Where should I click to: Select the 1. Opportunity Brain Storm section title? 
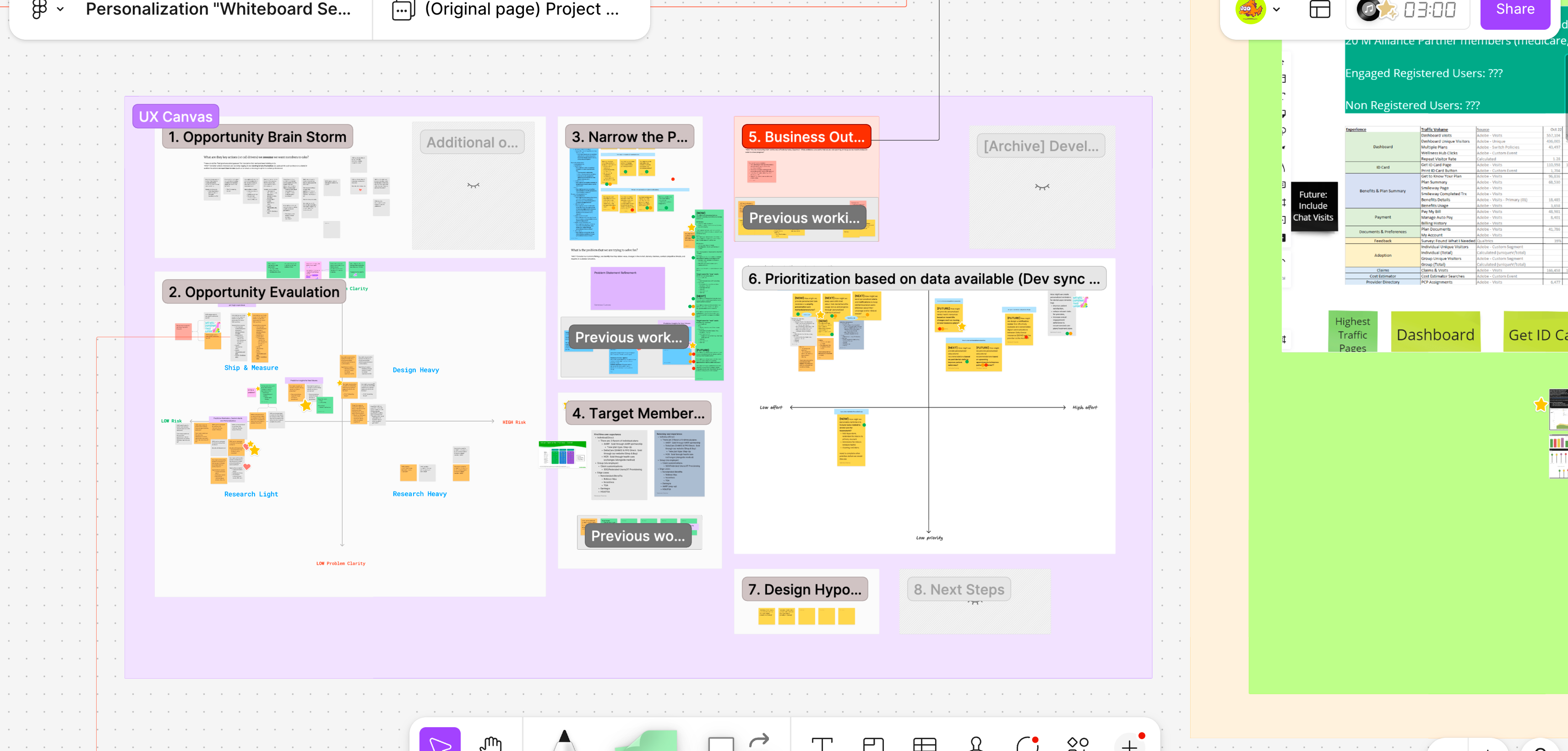[x=257, y=137]
